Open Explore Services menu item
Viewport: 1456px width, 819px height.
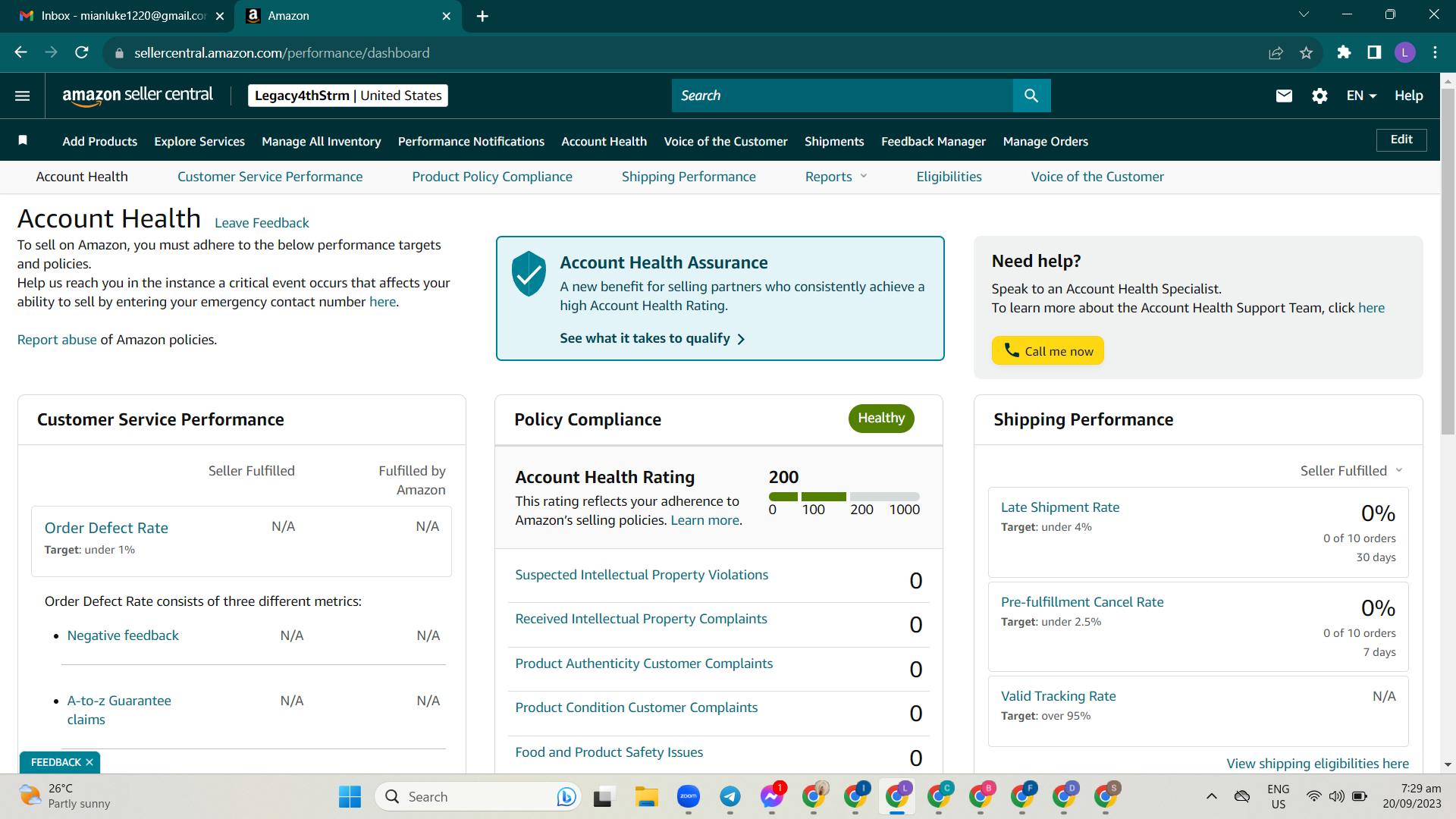click(x=199, y=141)
